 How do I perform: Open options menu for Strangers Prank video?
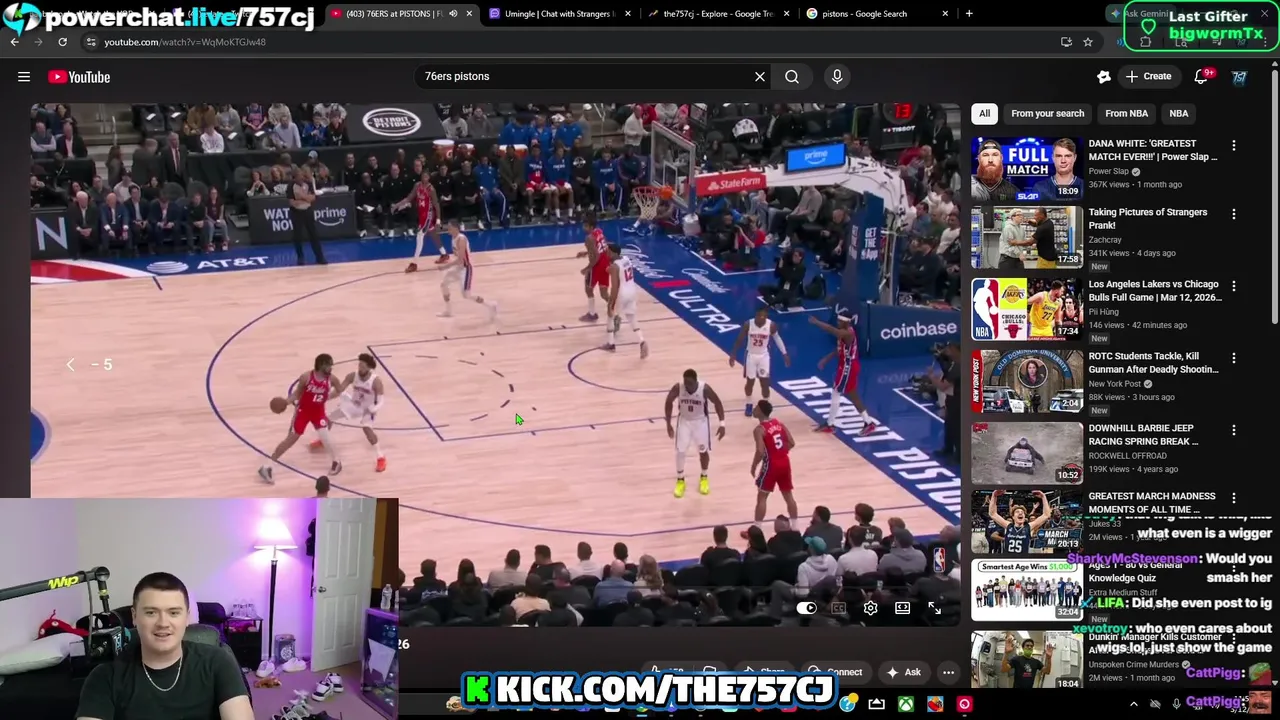click(x=1233, y=214)
